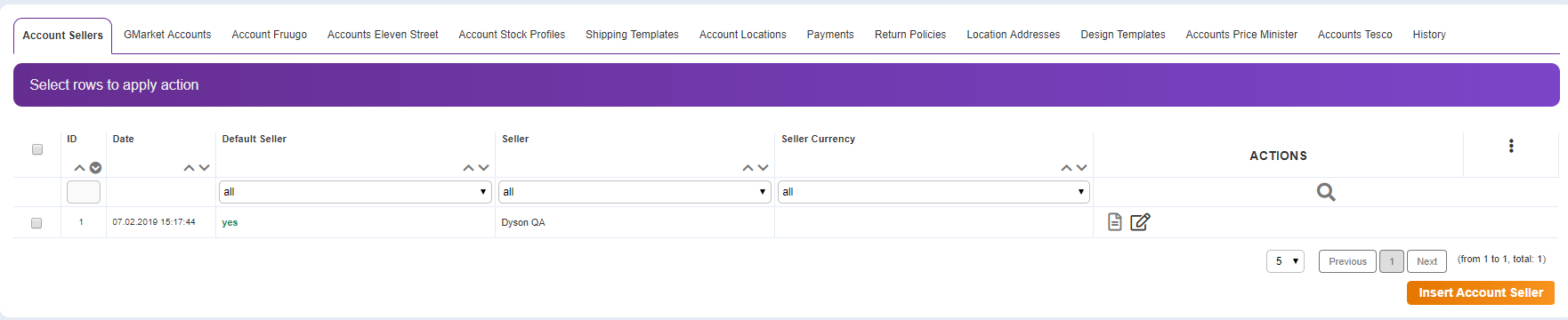
Task: Expand the Default Seller filter dropdown
Action: 355,192
